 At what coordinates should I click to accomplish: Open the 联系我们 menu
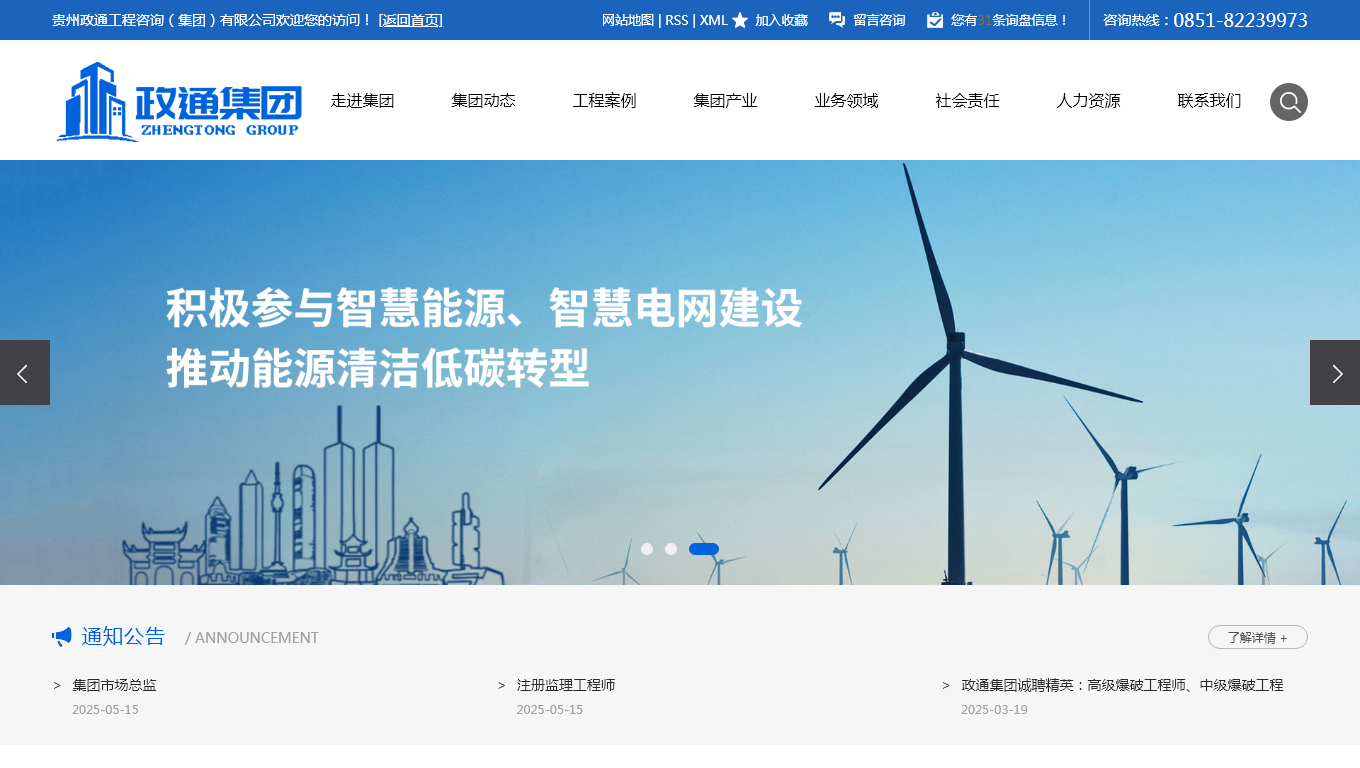pyautogui.click(x=1209, y=100)
